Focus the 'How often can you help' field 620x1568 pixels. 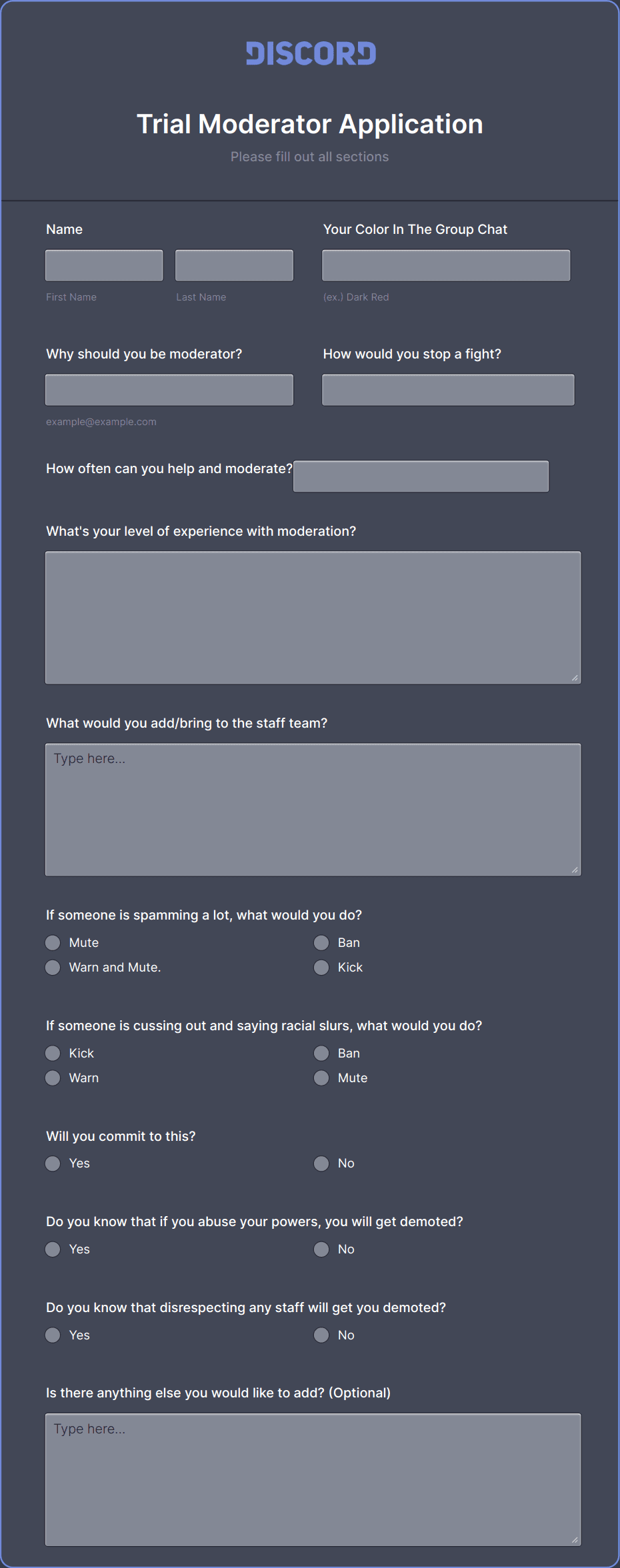pos(421,476)
